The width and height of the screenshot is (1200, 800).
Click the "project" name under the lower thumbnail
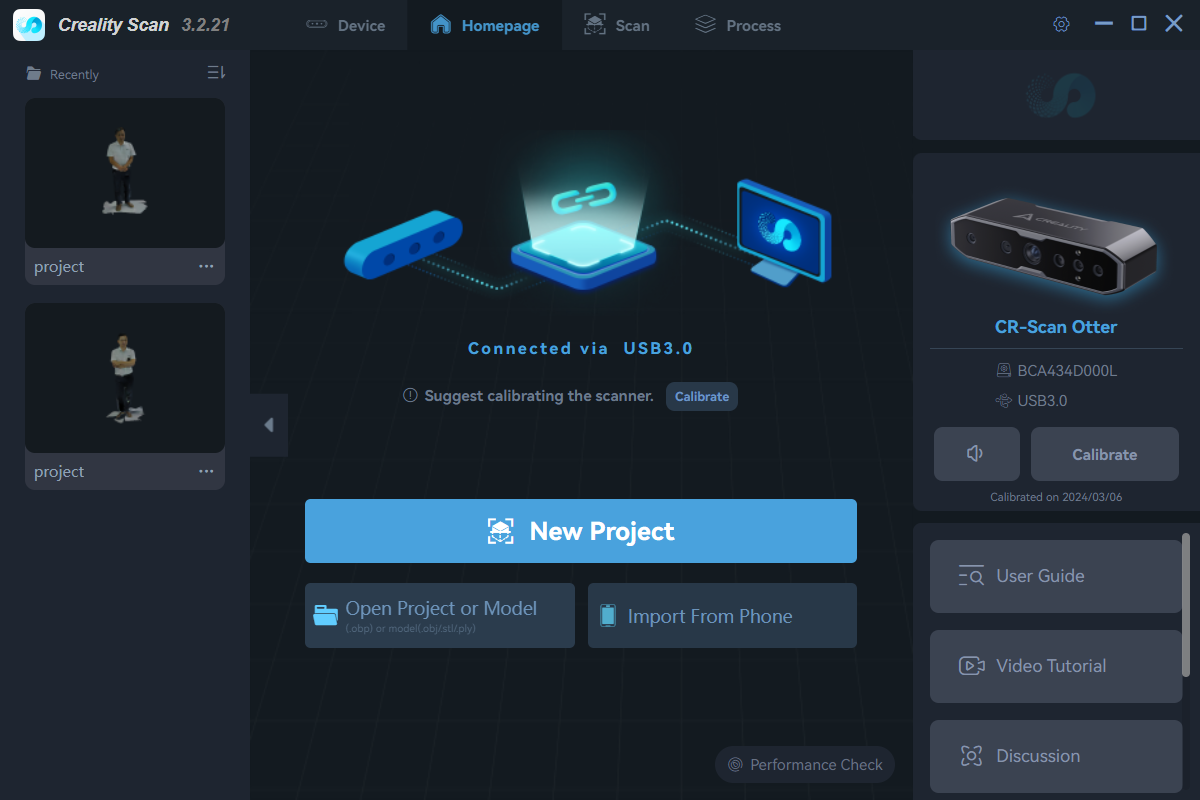59,472
